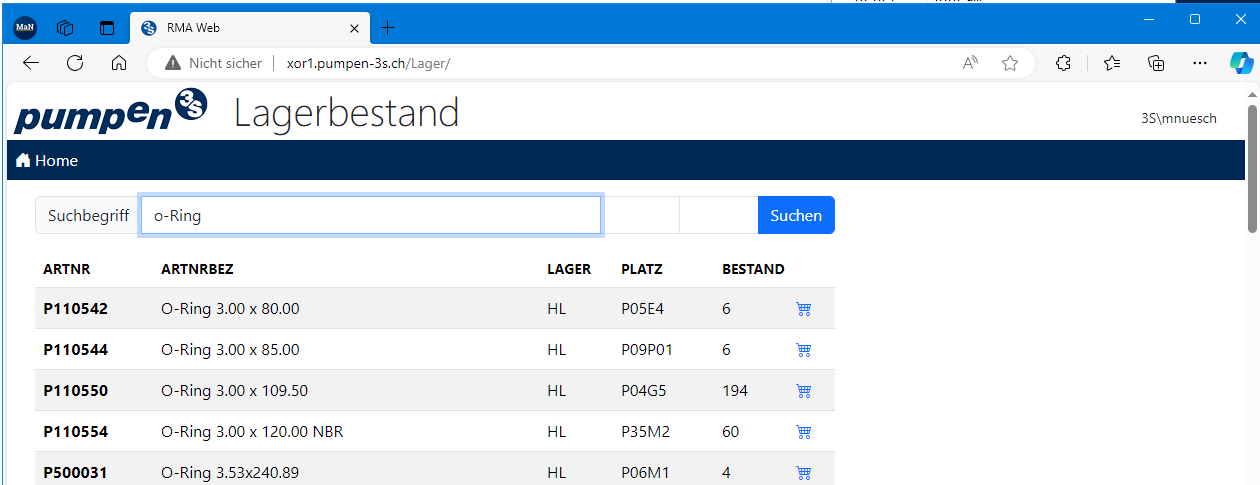The height and width of the screenshot is (485, 1260).
Task: Select article number P110544
Action: (76, 350)
